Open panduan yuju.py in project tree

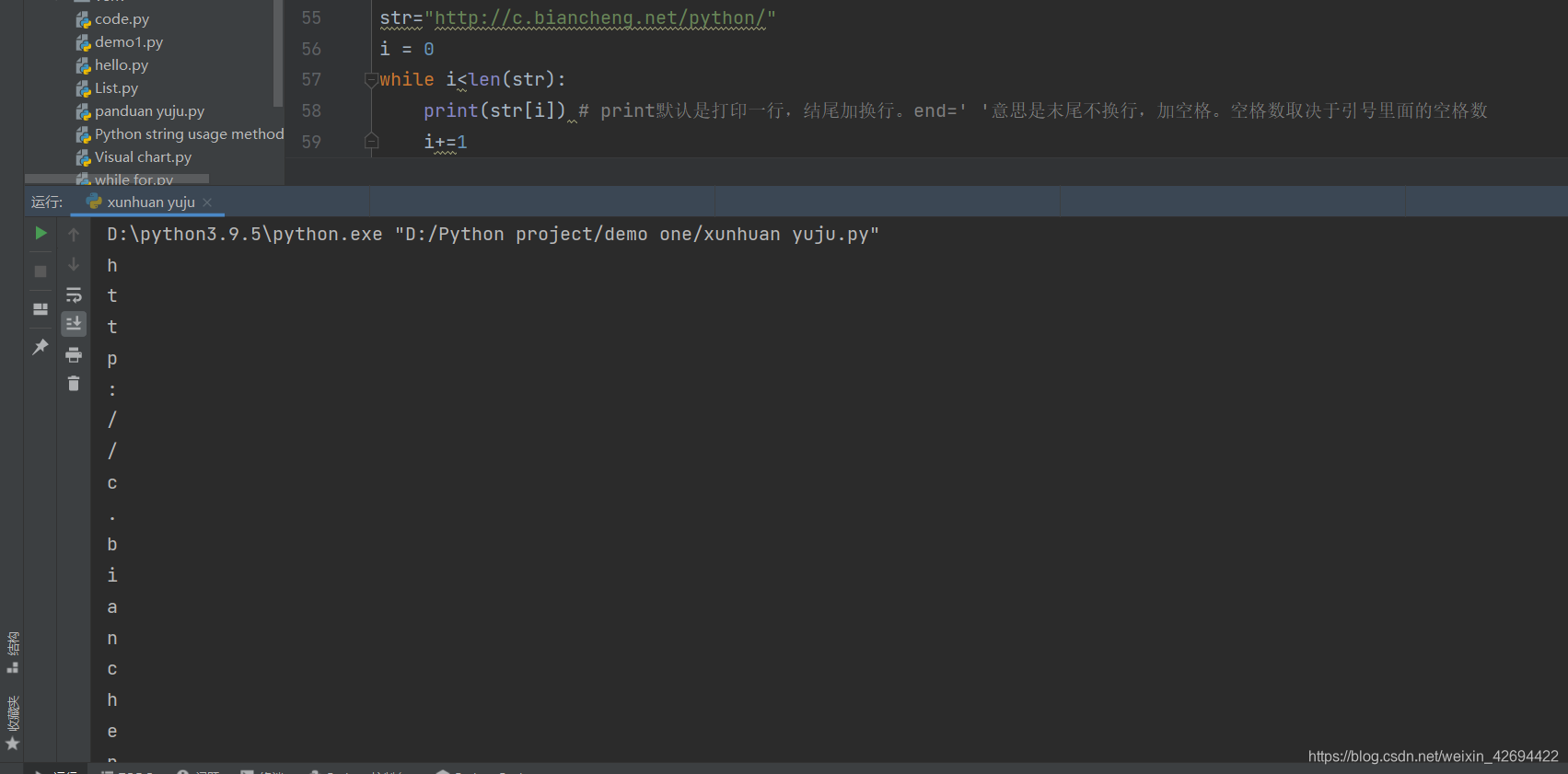point(149,110)
